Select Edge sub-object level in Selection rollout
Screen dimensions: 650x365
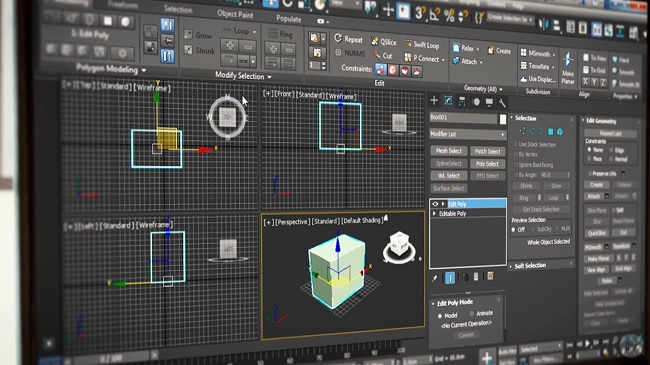click(531, 131)
